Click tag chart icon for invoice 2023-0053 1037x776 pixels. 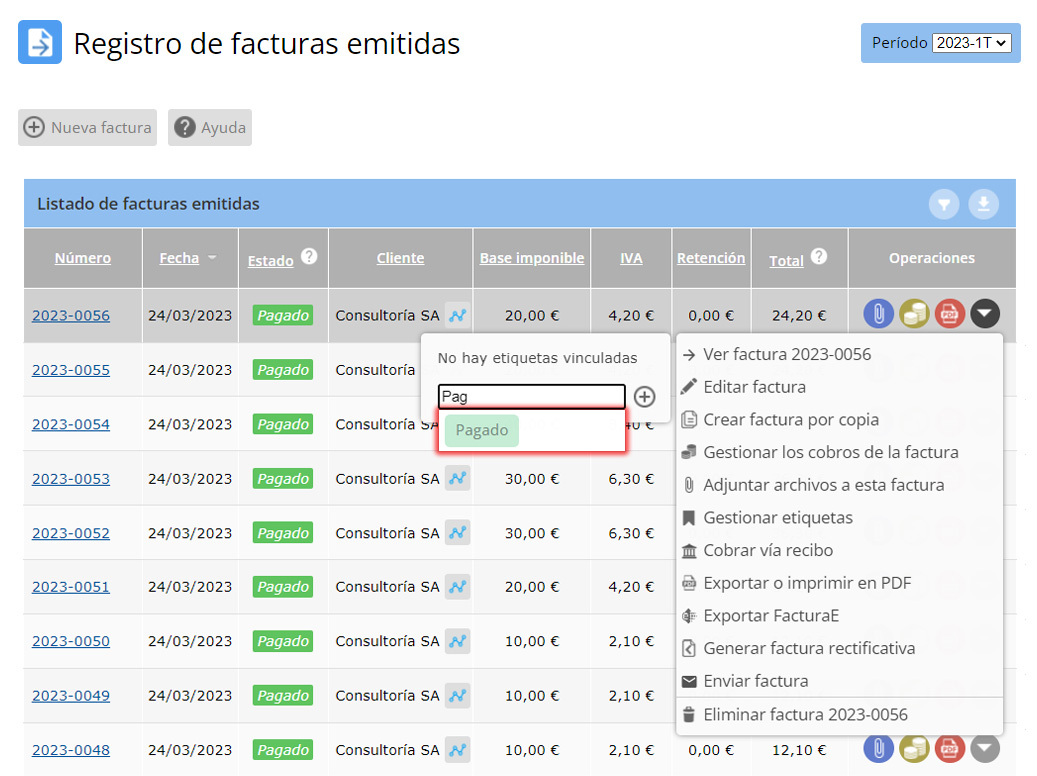click(458, 478)
